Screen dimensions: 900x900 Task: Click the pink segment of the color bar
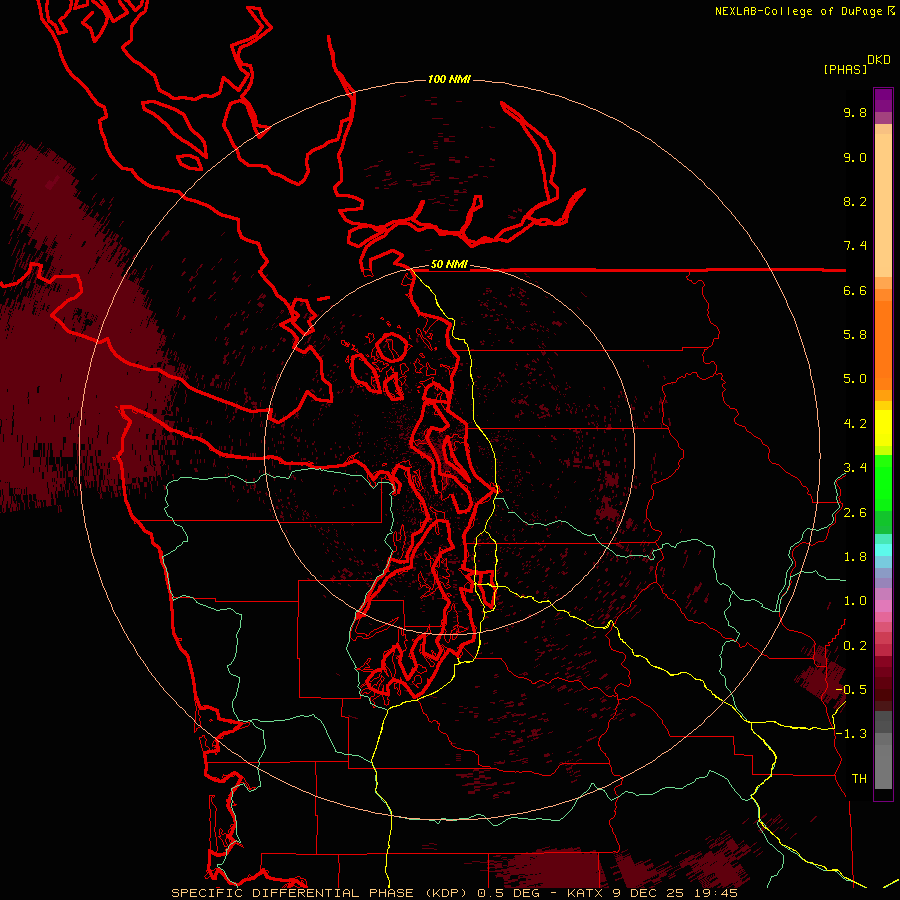[883, 606]
